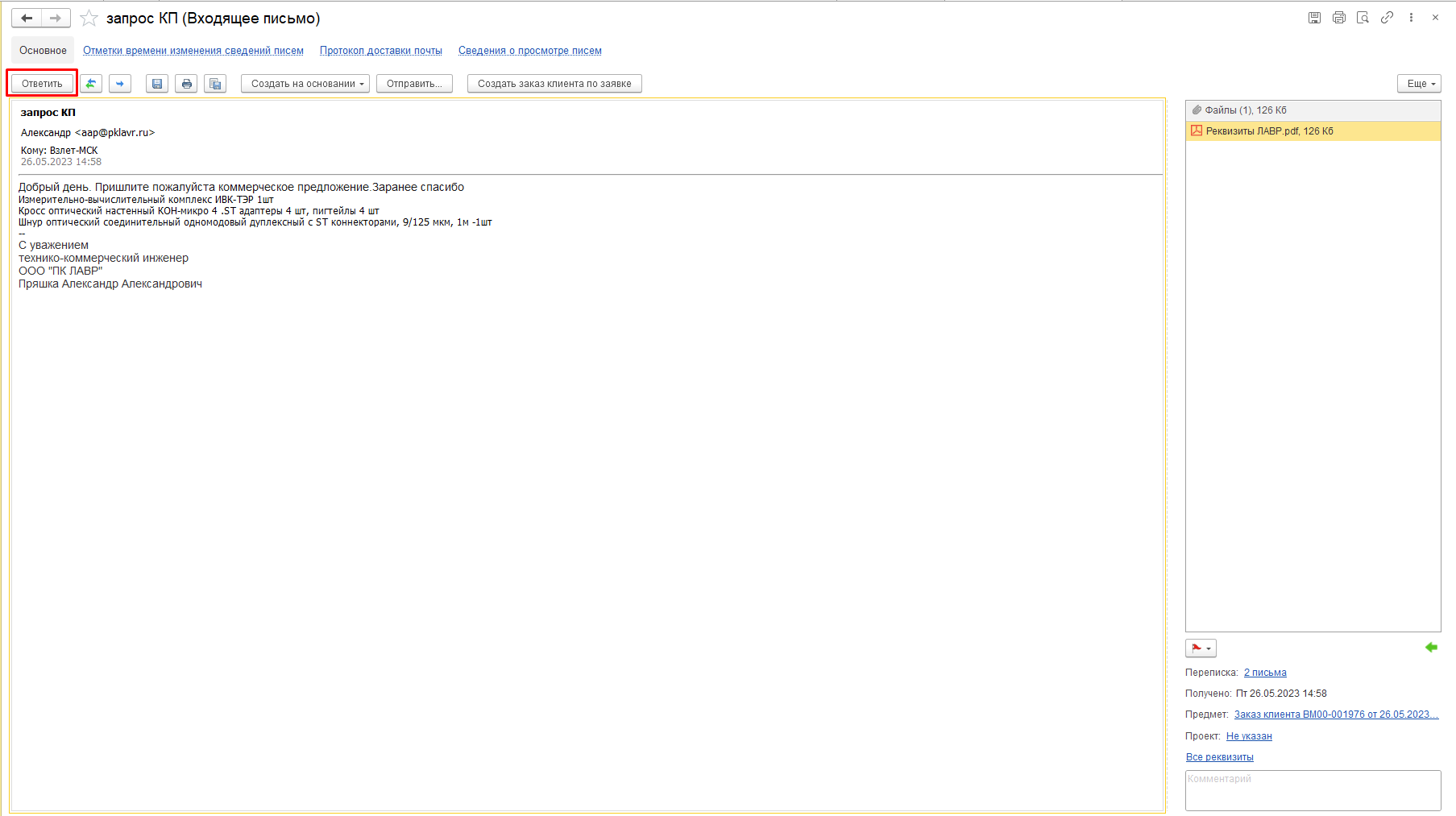Click Создать заказ клиента по заявке
Screen dimensions: 1456x816
[x=554, y=84]
